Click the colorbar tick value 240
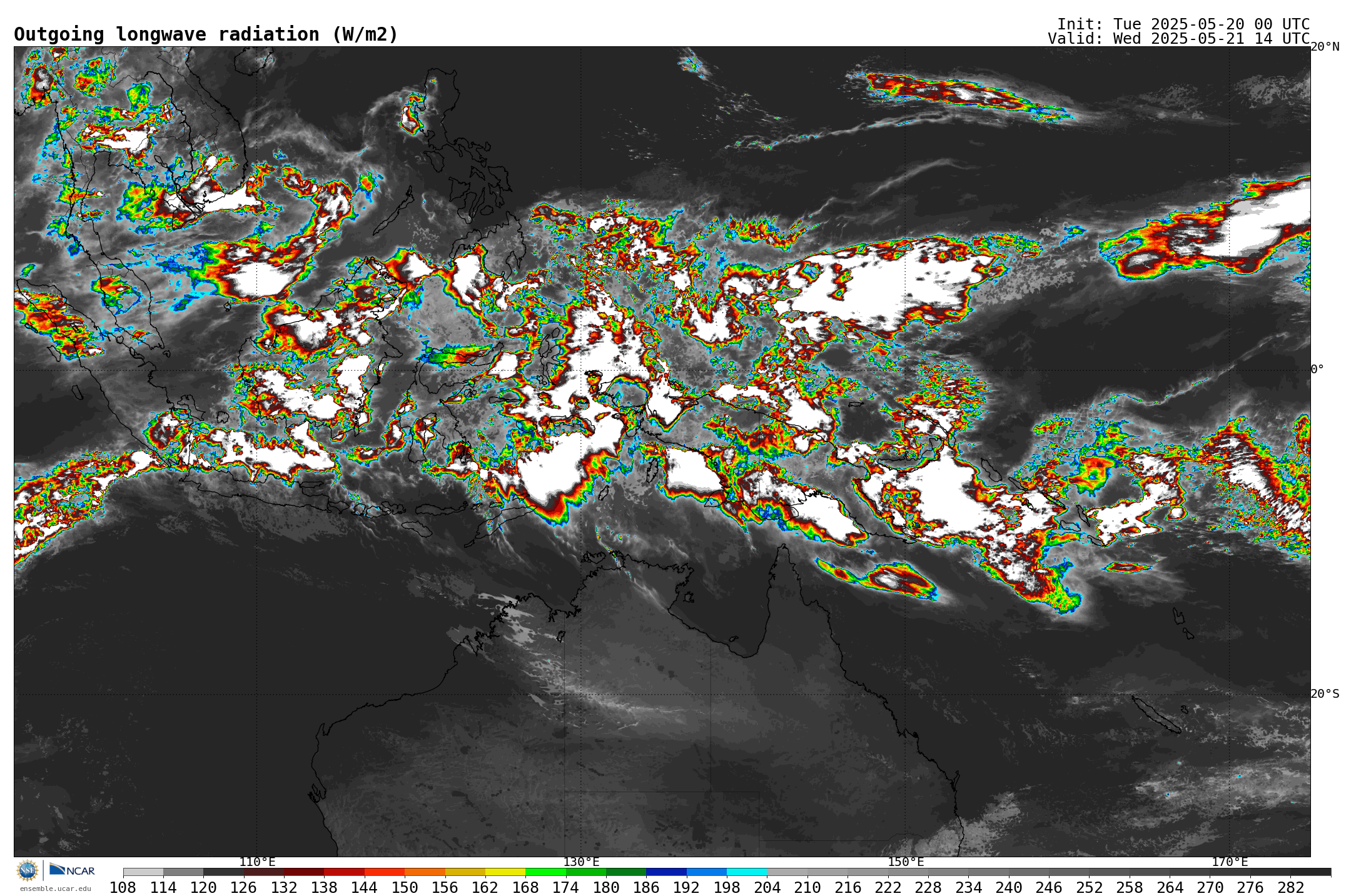Screen dimensions: 1351x896 (1009, 887)
